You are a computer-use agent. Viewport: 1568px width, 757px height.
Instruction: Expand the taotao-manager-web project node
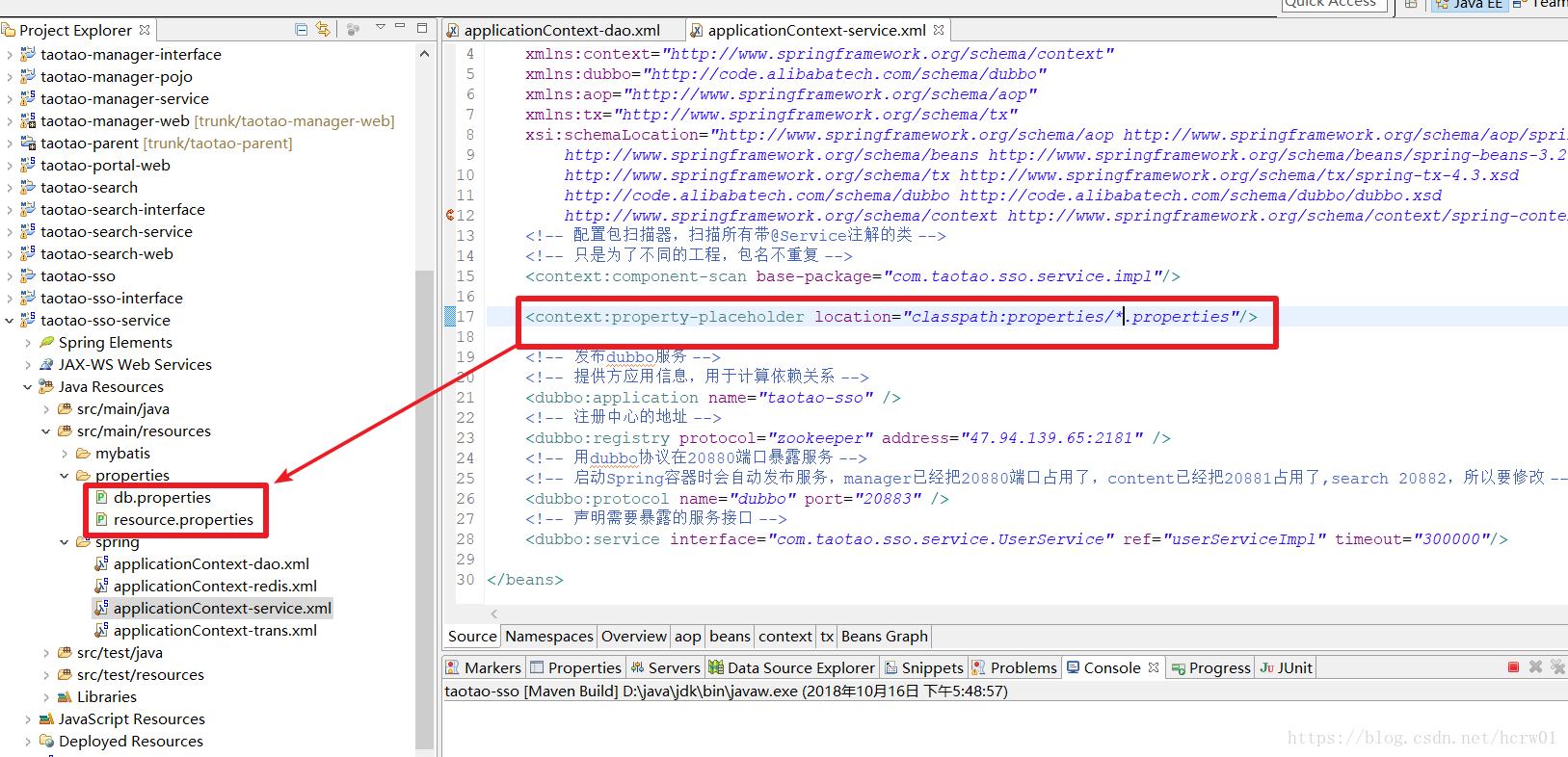click(x=10, y=121)
